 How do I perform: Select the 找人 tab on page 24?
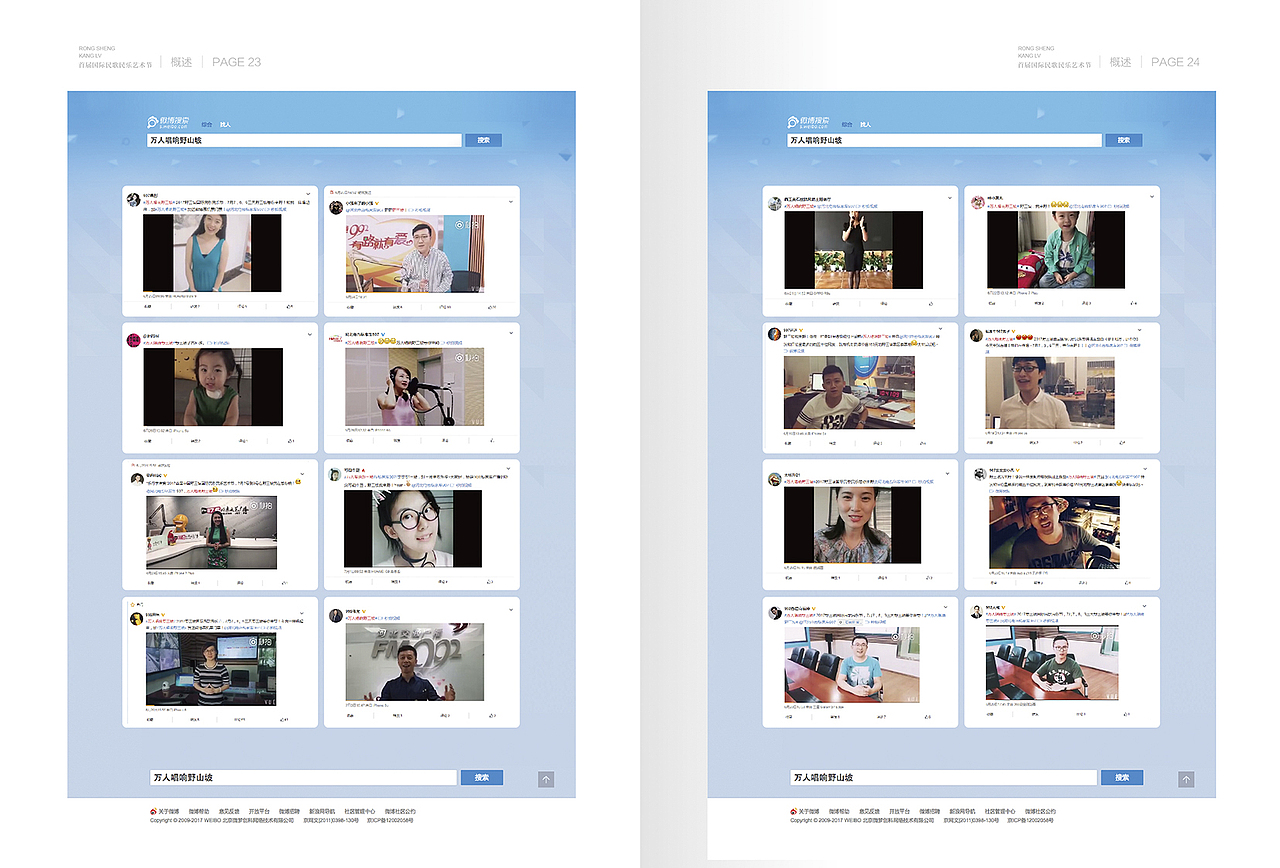[x=866, y=125]
